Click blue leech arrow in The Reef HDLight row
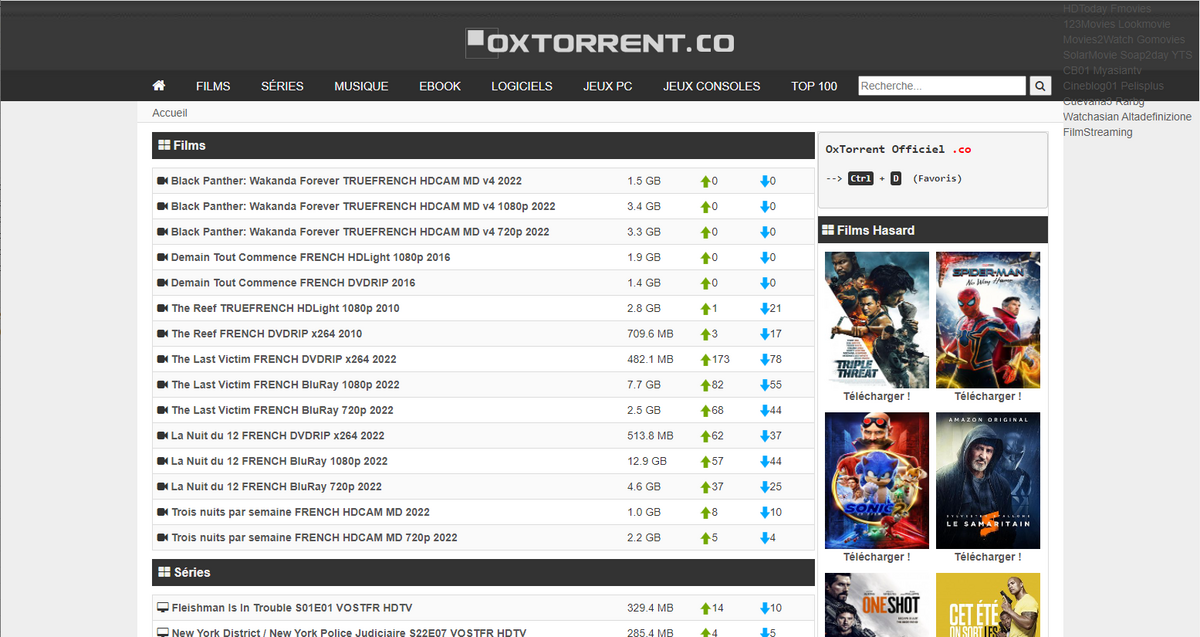Image resolution: width=1200 pixels, height=637 pixels. point(765,308)
